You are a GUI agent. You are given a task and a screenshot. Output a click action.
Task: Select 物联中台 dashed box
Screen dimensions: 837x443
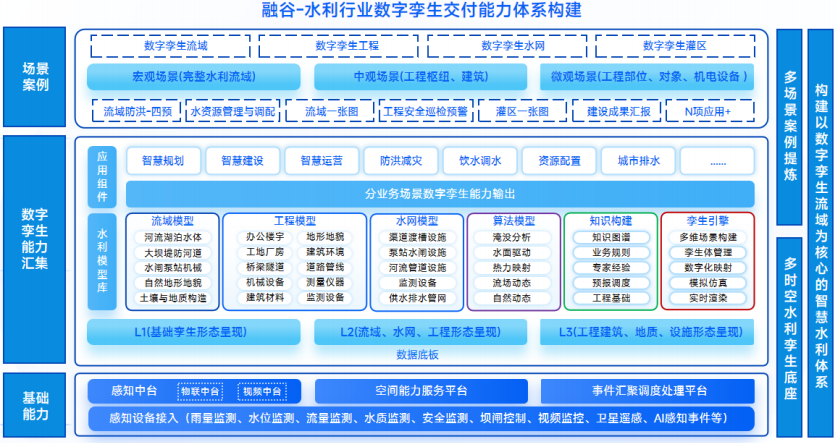[200, 391]
